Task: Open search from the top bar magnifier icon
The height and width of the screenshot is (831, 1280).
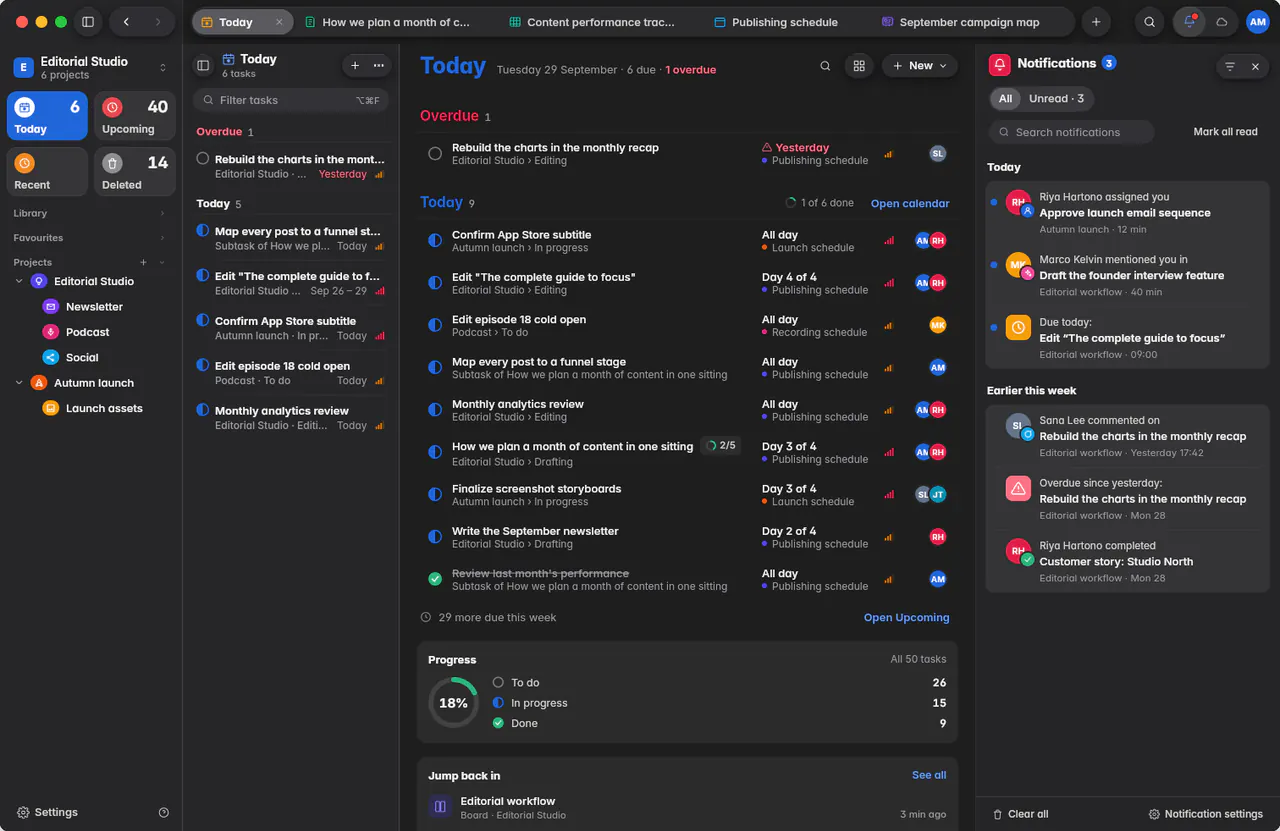Action: coord(1150,22)
